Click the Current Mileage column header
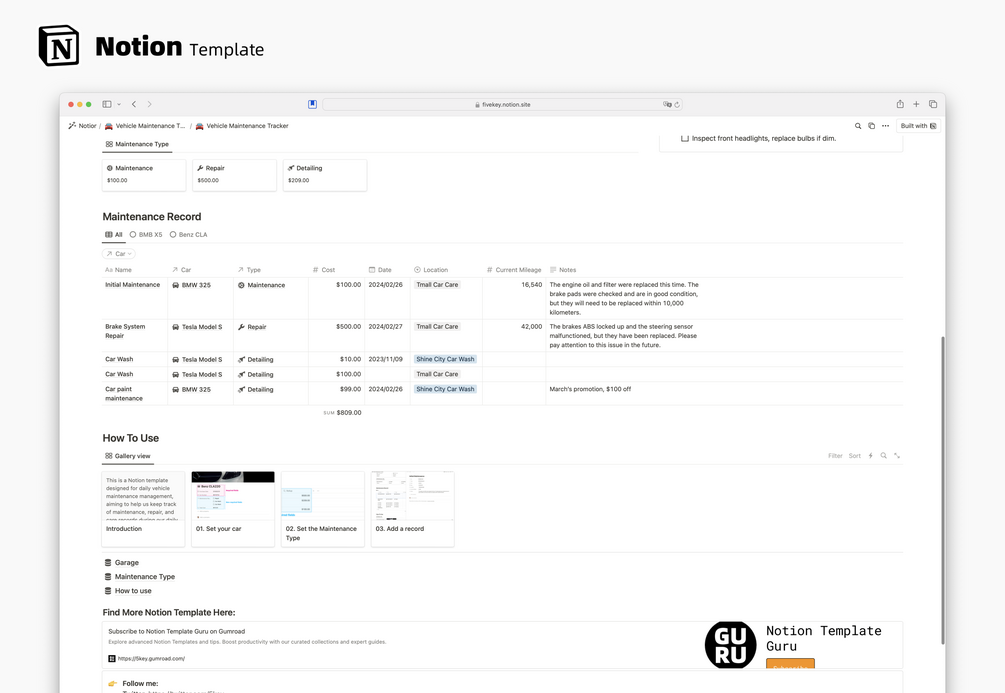1005x693 pixels. (513, 270)
